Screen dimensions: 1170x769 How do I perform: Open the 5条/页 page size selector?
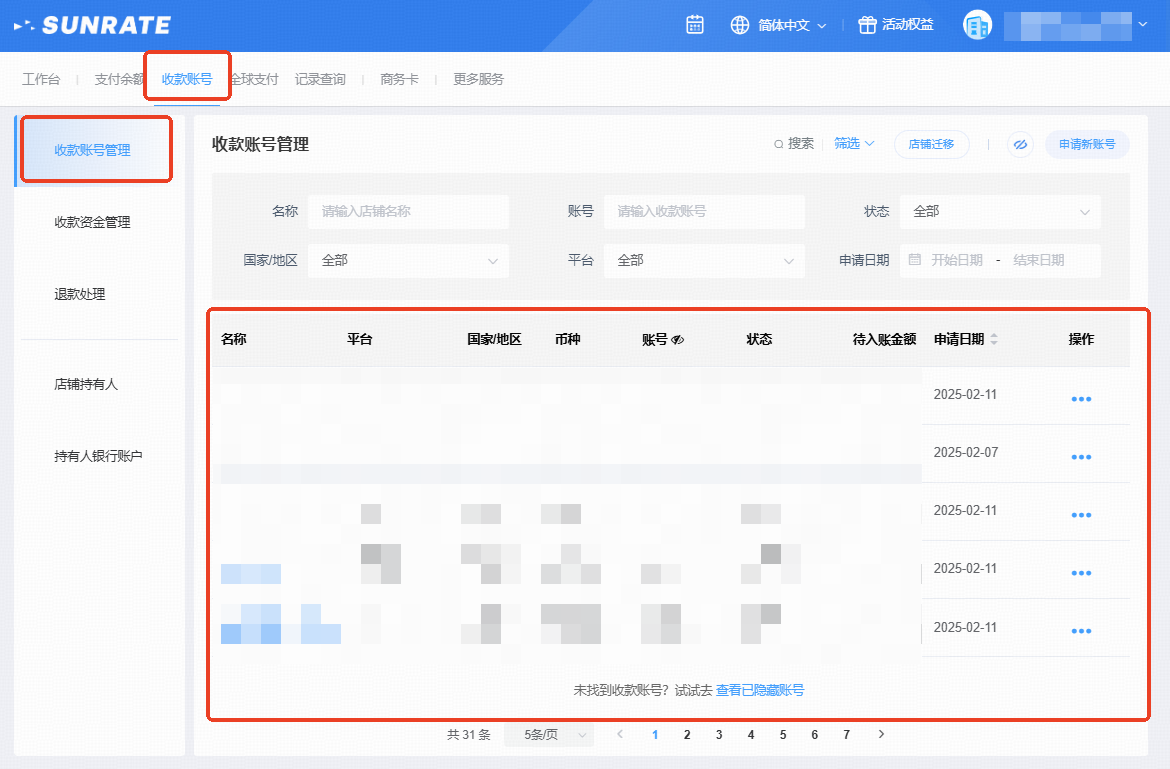coord(548,735)
